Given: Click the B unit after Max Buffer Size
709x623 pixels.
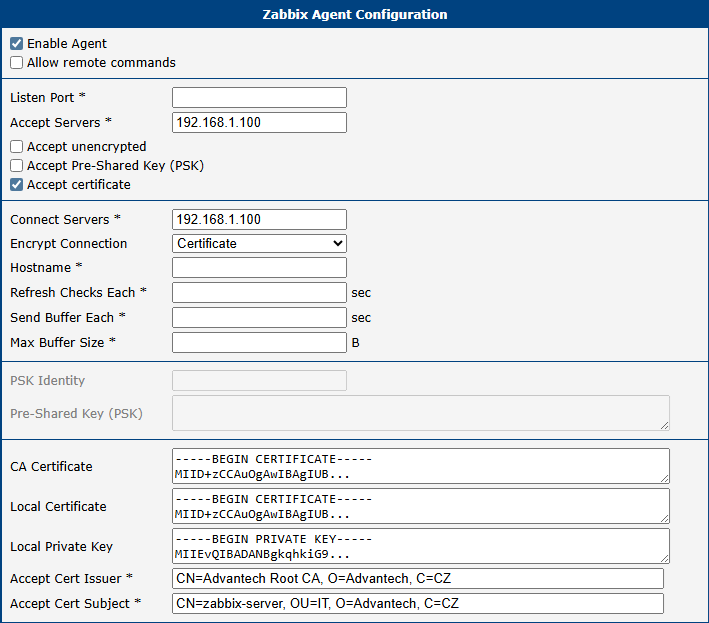Looking at the screenshot, I should pos(355,343).
